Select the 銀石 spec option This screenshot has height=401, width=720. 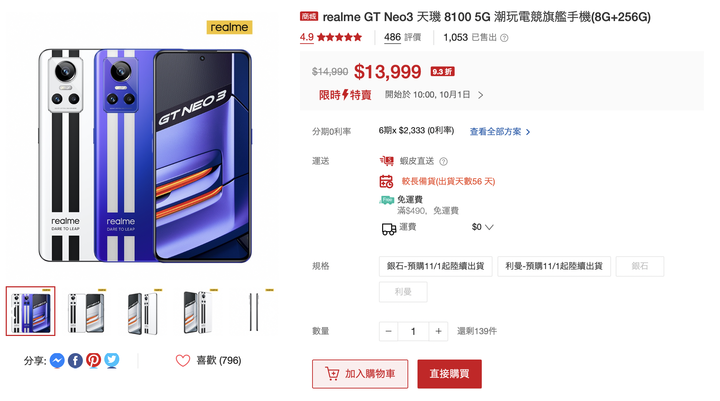coord(640,266)
